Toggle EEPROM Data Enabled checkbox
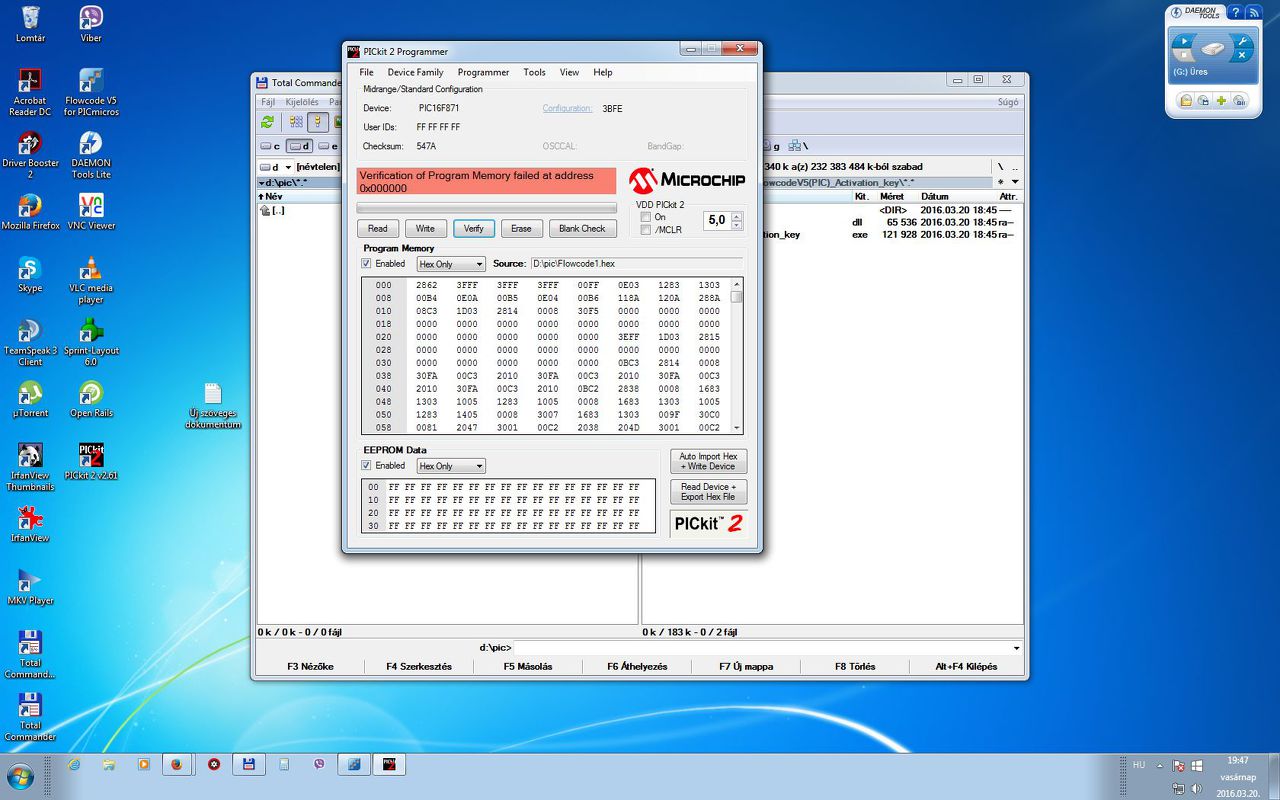This screenshot has height=800, width=1280. click(x=366, y=466)
